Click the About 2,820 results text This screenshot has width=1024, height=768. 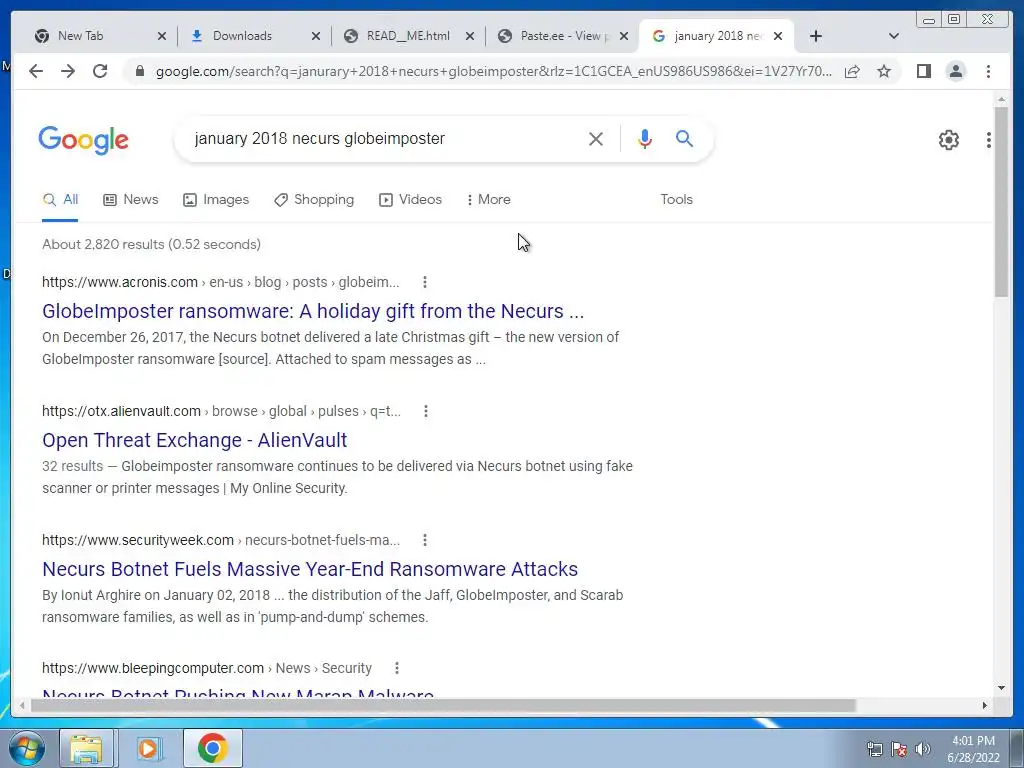tap(152, 244)
